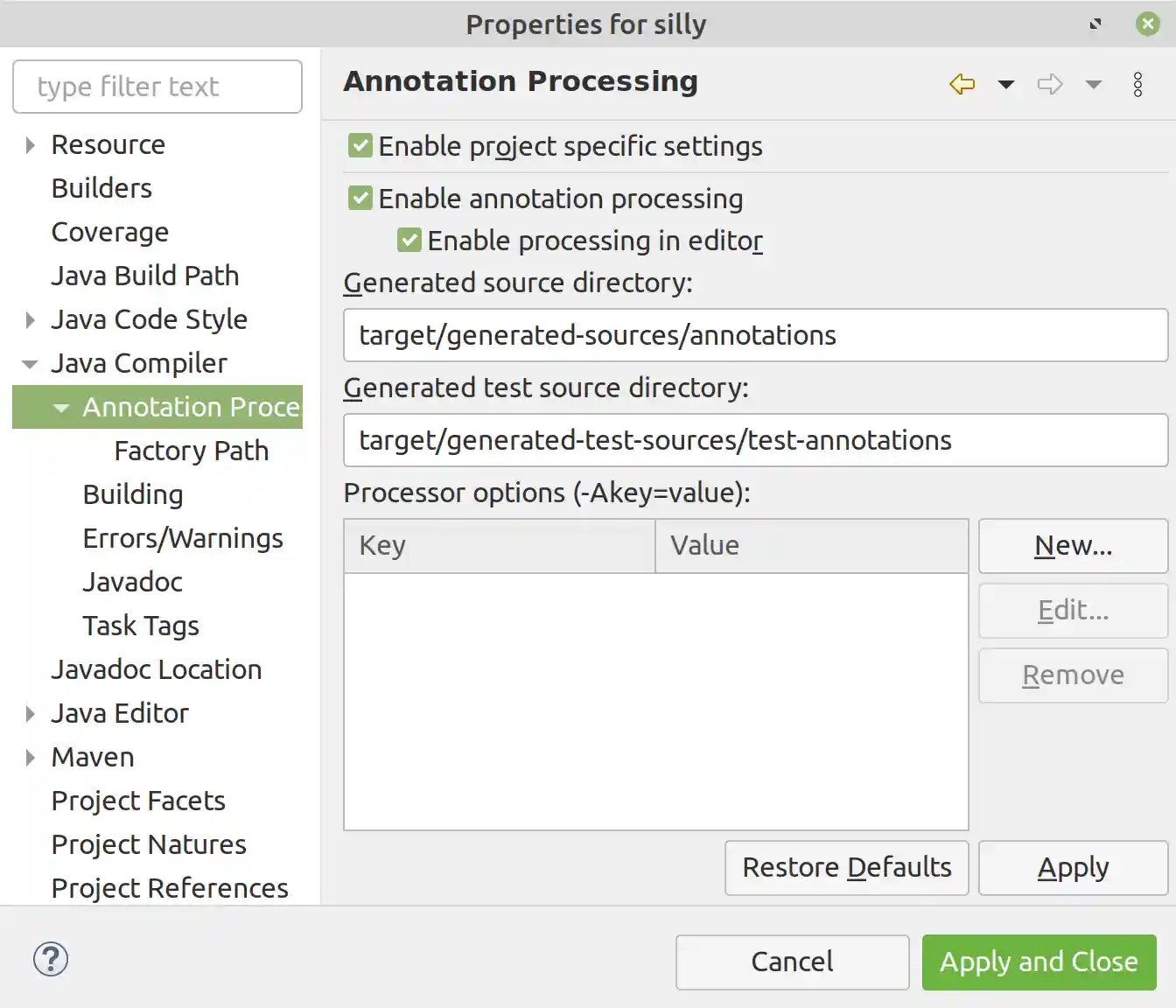Sort by the Key column header

tap(499, 546)
